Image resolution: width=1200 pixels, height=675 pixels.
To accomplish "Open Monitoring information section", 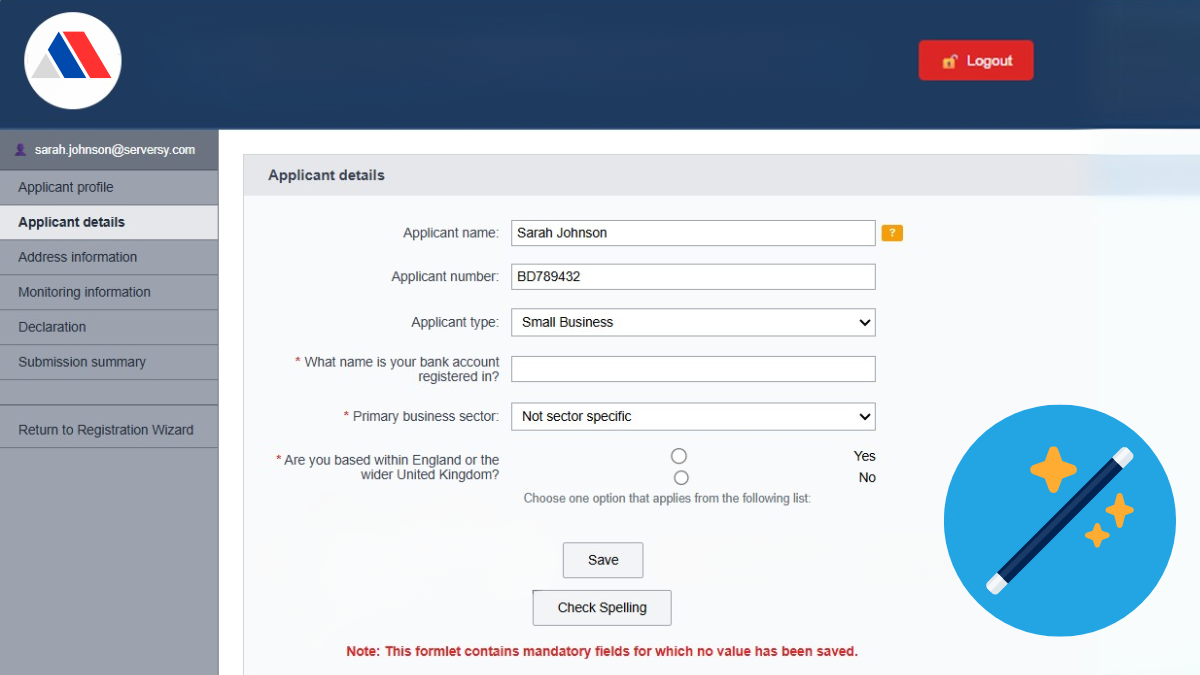I will pos(109,292).
